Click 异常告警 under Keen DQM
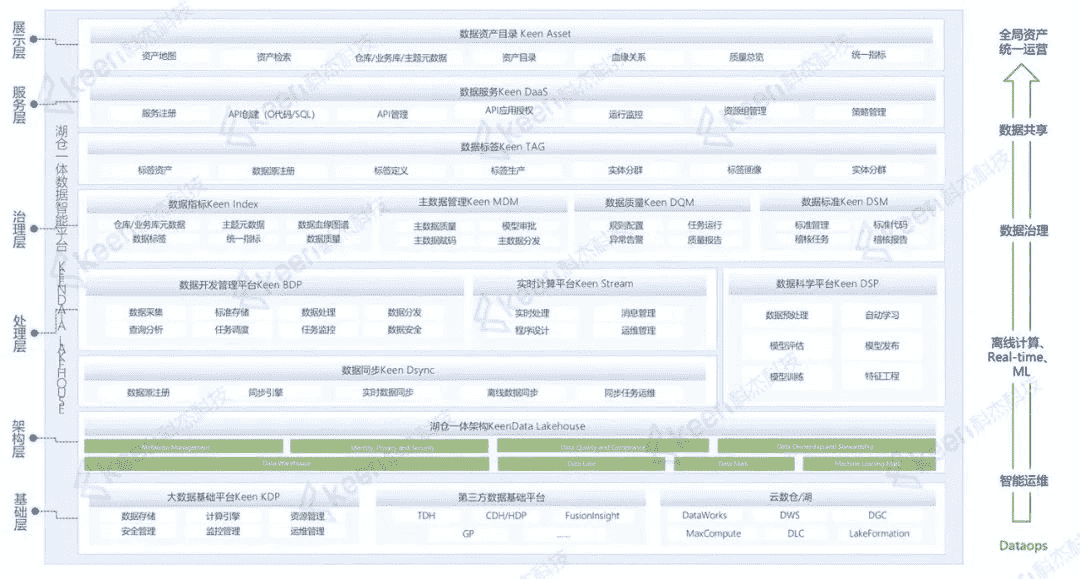Viewport: 1080px width, 579px height. coord(627,240)
